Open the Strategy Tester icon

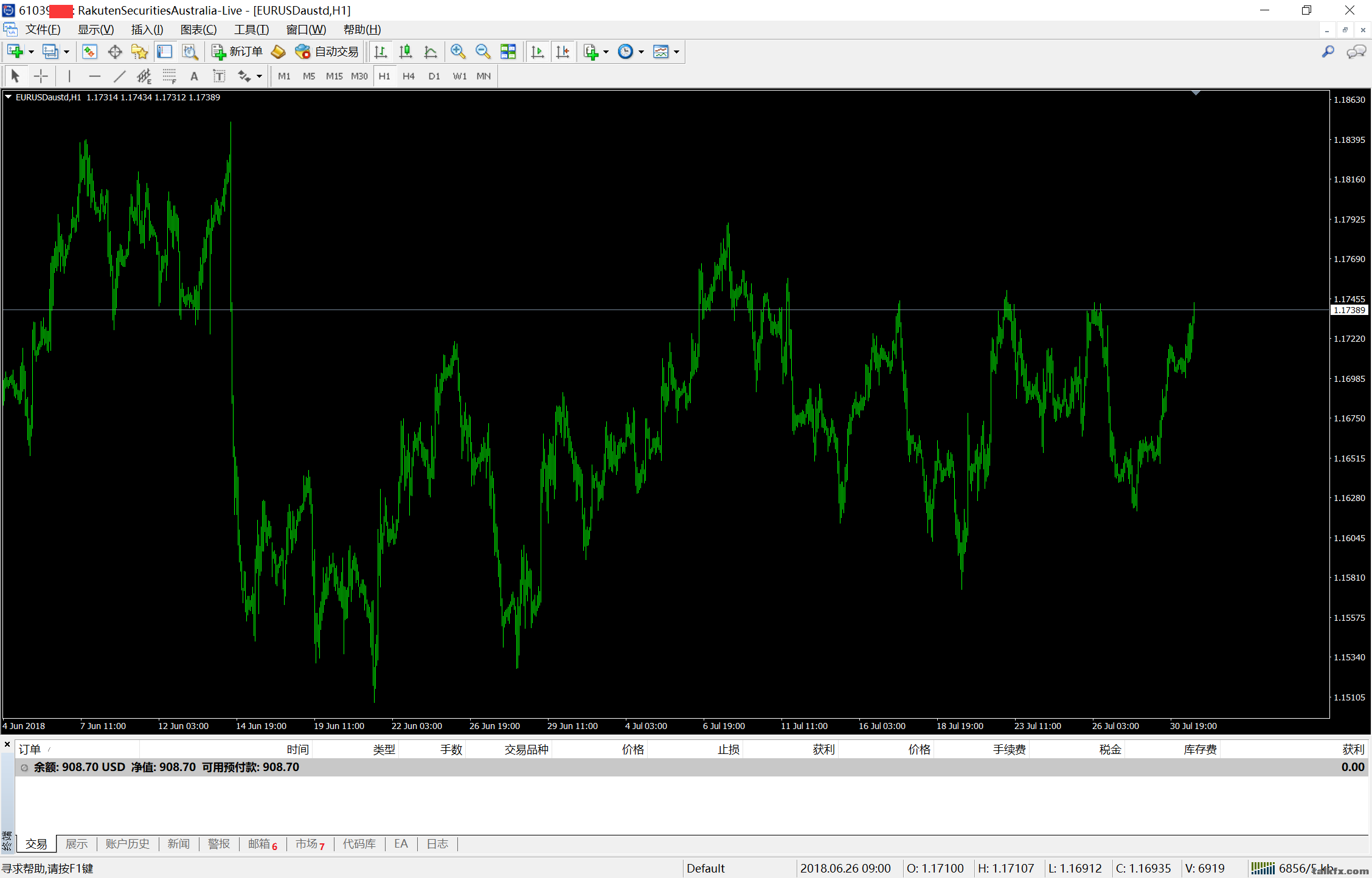click(x=190, y=52)
